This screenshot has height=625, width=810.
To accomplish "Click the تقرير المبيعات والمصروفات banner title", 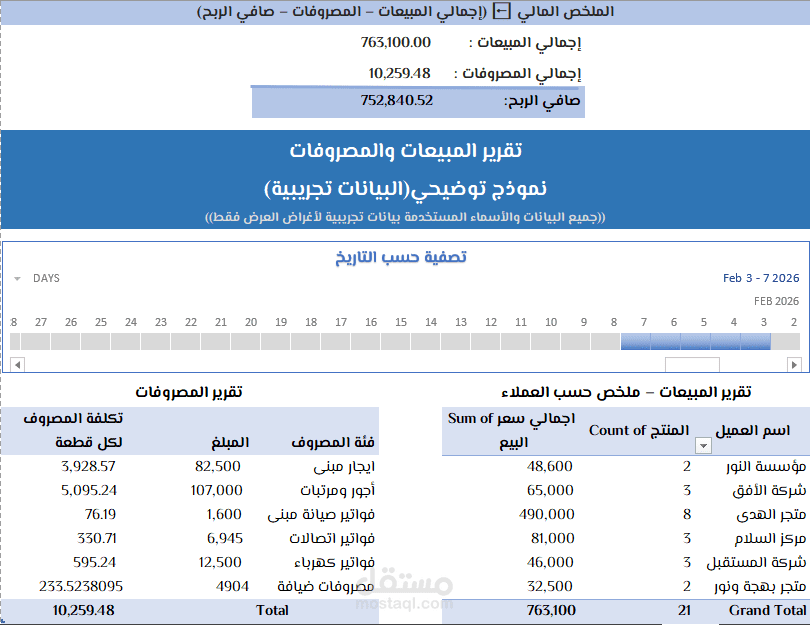I will 406,150.
